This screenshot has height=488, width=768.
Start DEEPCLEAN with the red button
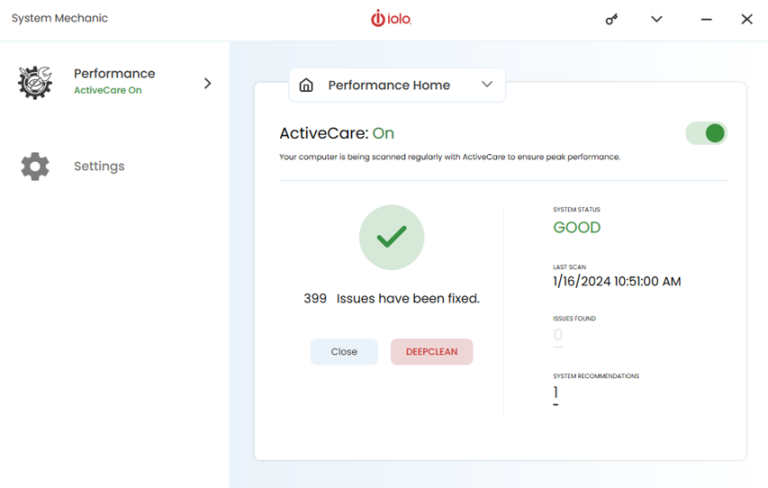(x=431, y=352)
